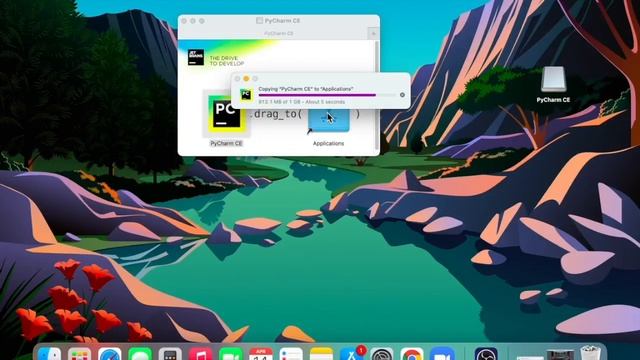Select the PyCharm CE label under the app icon

226,143
